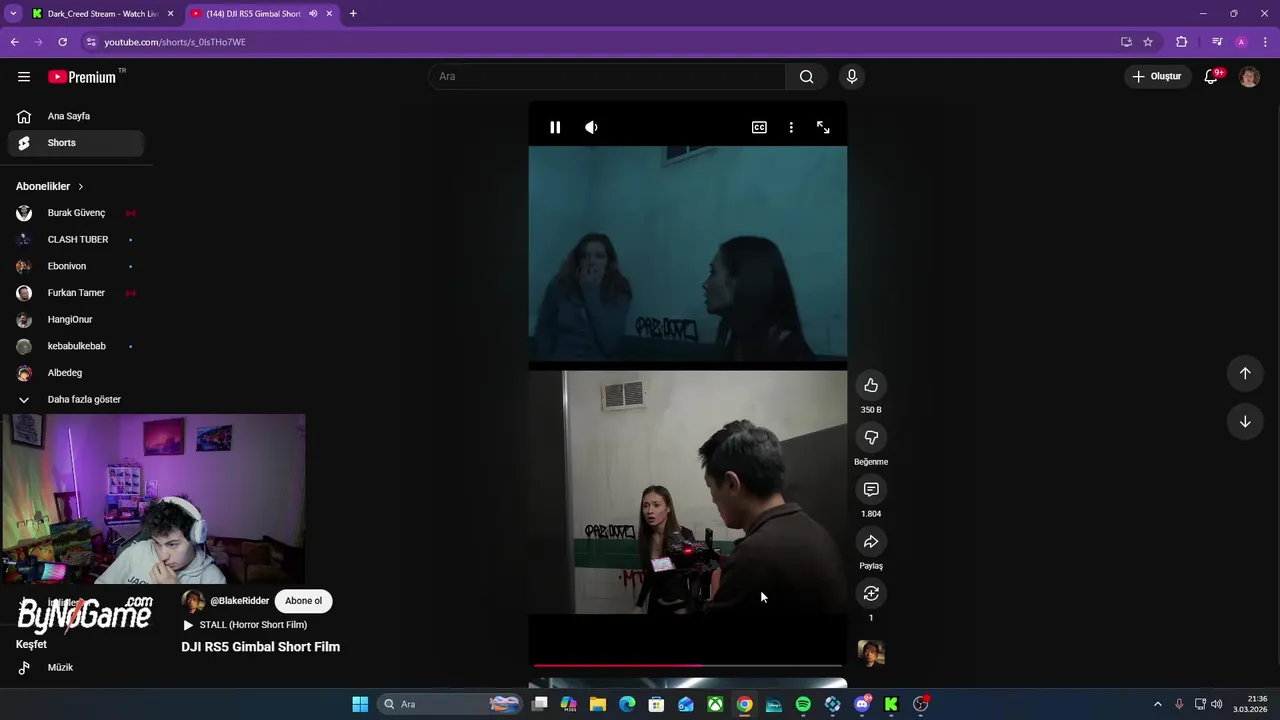Go to YouTube Premium home logo
This screenshot has width=1280, height=720.
[x=82, y=77]
